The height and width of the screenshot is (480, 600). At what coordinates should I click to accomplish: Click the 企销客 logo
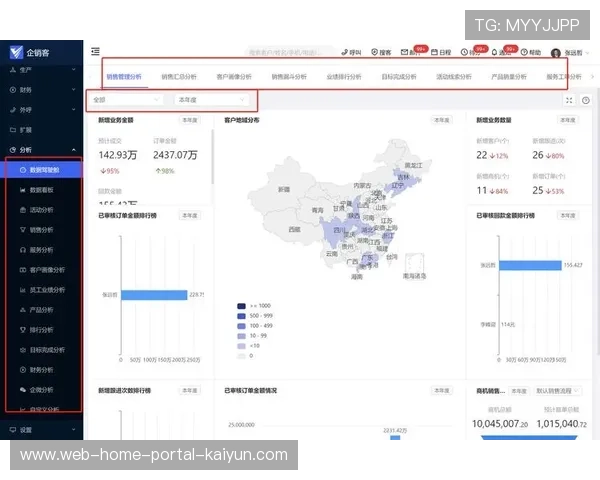pos(29,52)
